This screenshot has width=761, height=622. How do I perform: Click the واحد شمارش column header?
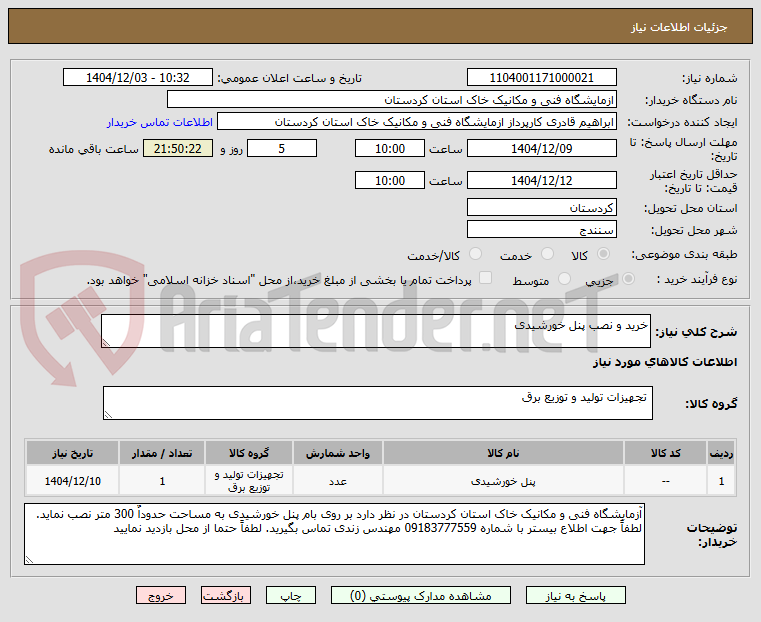click(338, 453)
